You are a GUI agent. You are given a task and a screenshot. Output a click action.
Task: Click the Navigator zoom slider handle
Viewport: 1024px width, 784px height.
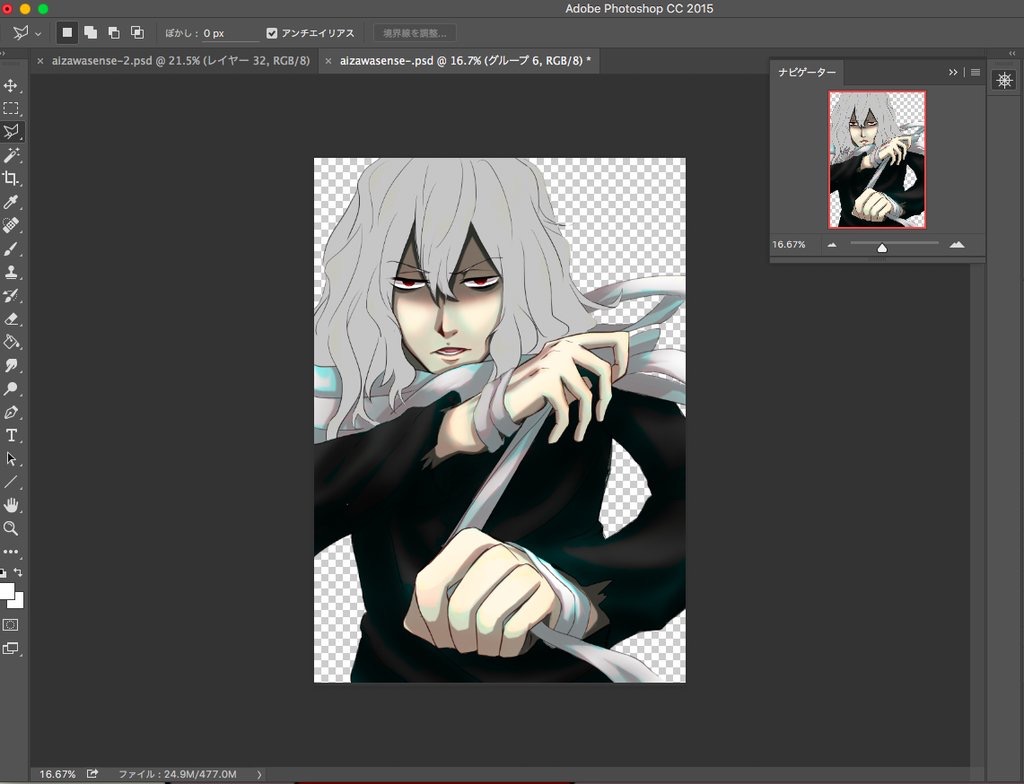[882, 247]
